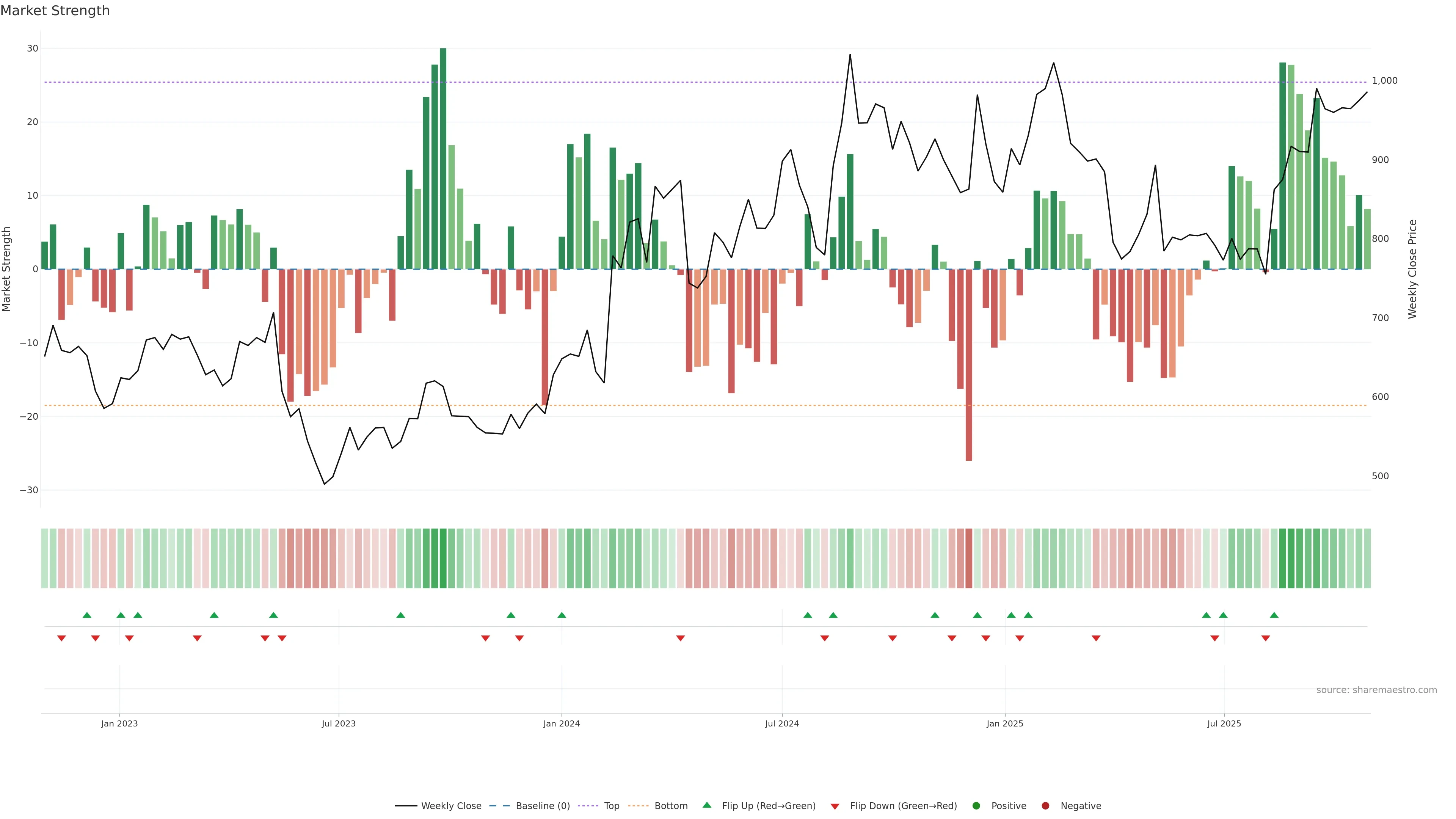Viewport: 1456px width, 819px height.
Task: Click the Market Strength chart title
Action: [55, 11]
